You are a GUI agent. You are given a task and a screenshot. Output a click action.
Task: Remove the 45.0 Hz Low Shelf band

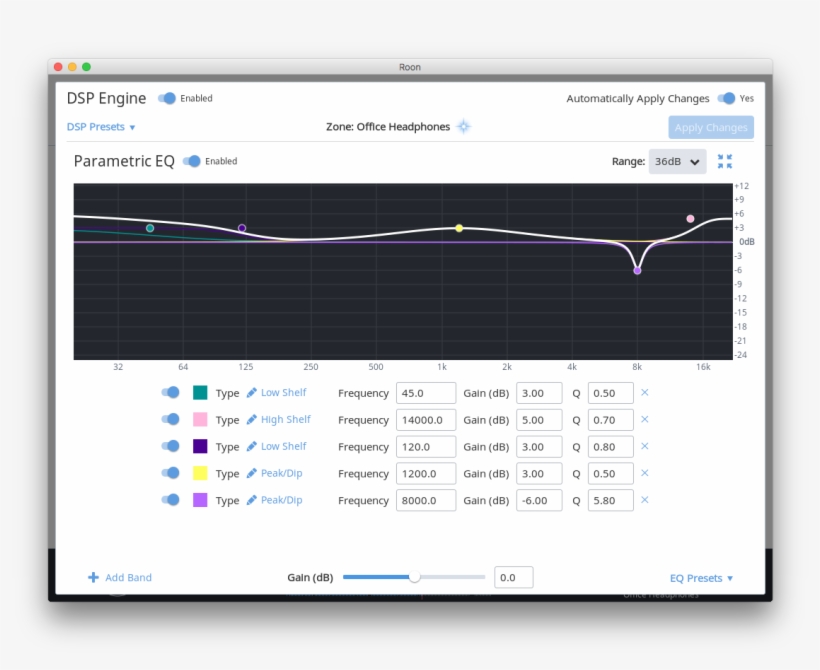coord(645,393)
